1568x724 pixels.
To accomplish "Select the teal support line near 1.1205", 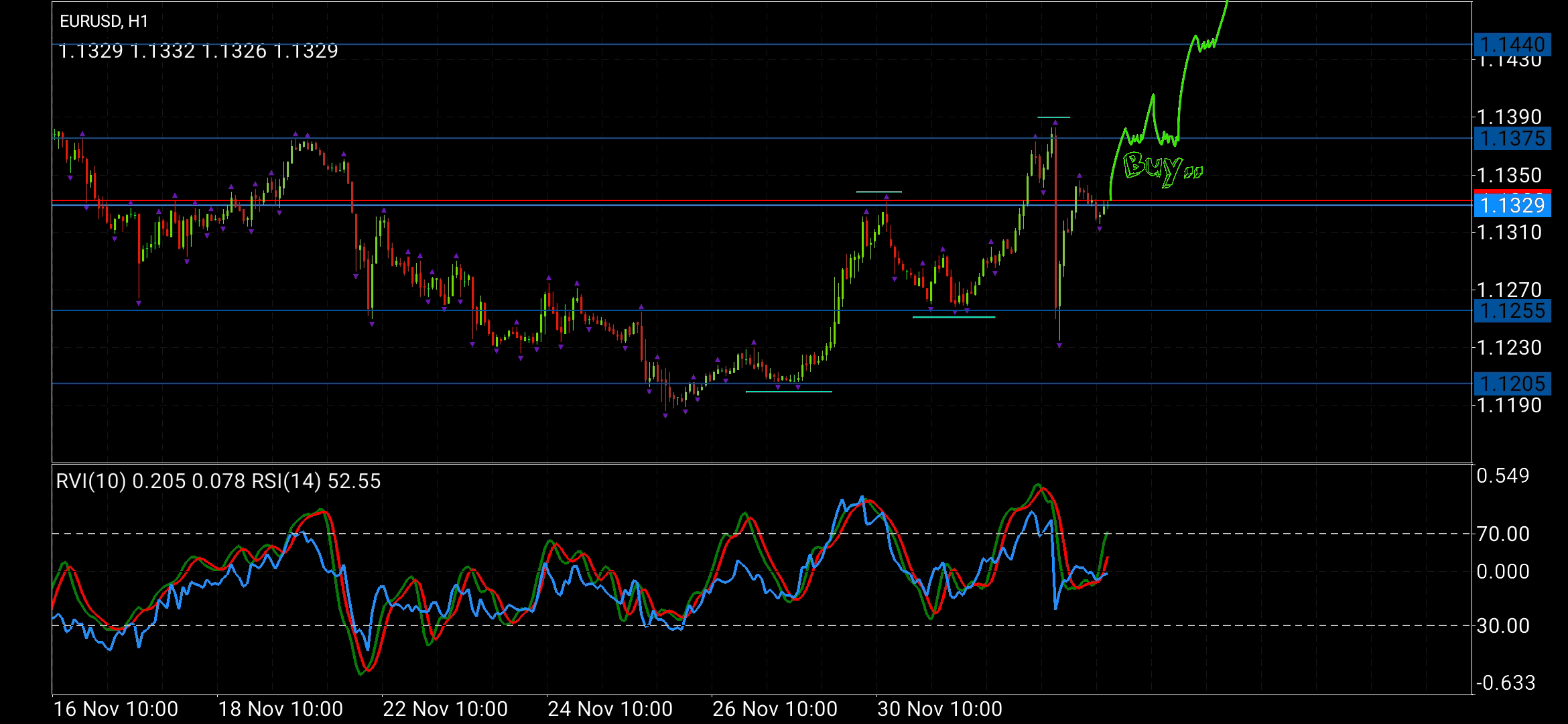I will [x=789, y=391].
